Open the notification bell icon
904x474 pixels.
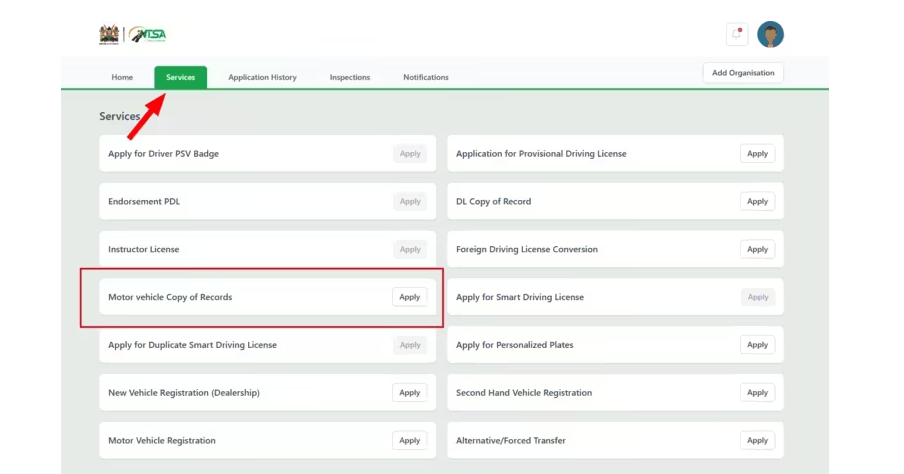tap(737, 35)
